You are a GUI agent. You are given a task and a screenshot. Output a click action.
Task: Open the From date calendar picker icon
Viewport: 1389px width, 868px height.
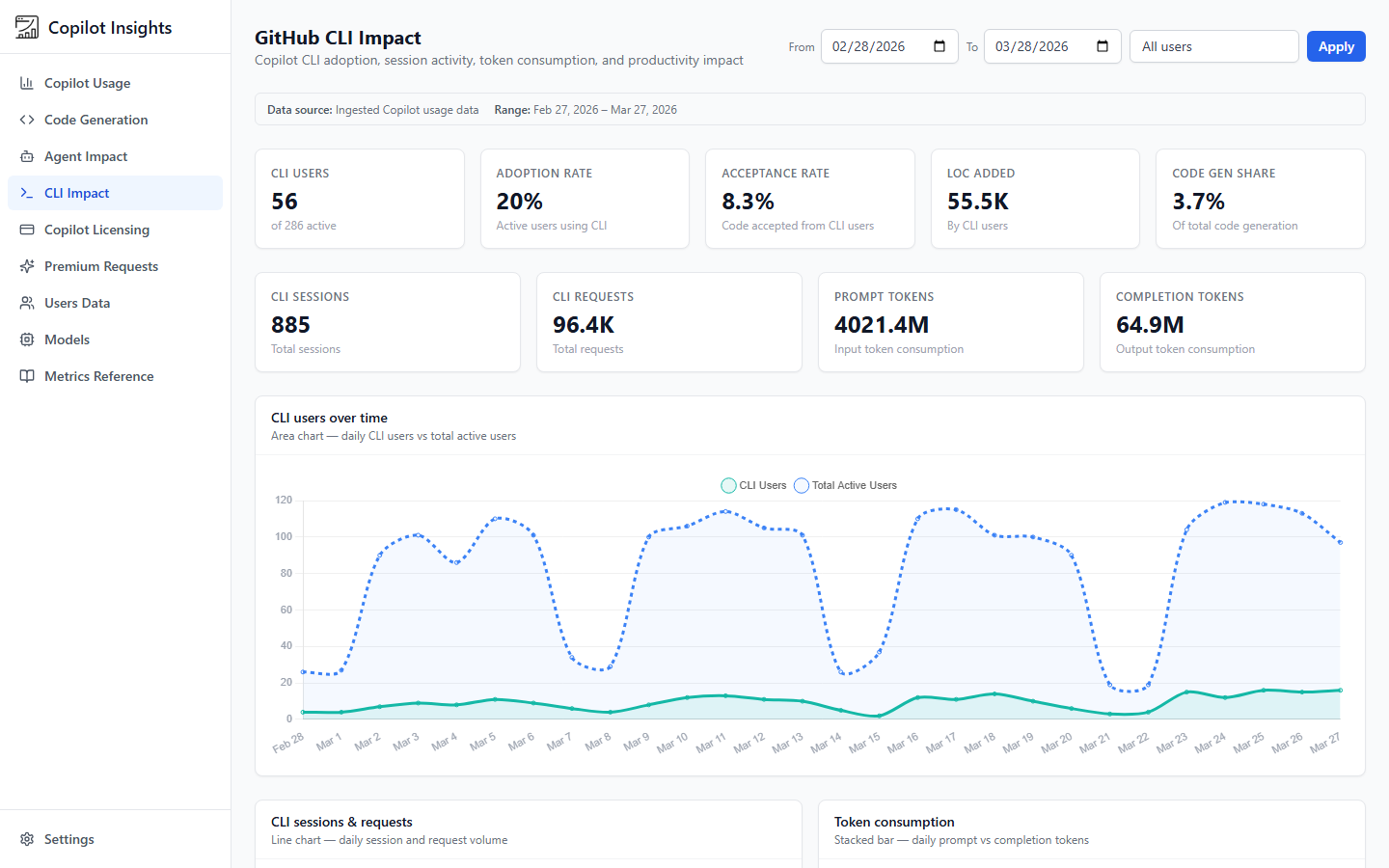click(x=940, y=46)
